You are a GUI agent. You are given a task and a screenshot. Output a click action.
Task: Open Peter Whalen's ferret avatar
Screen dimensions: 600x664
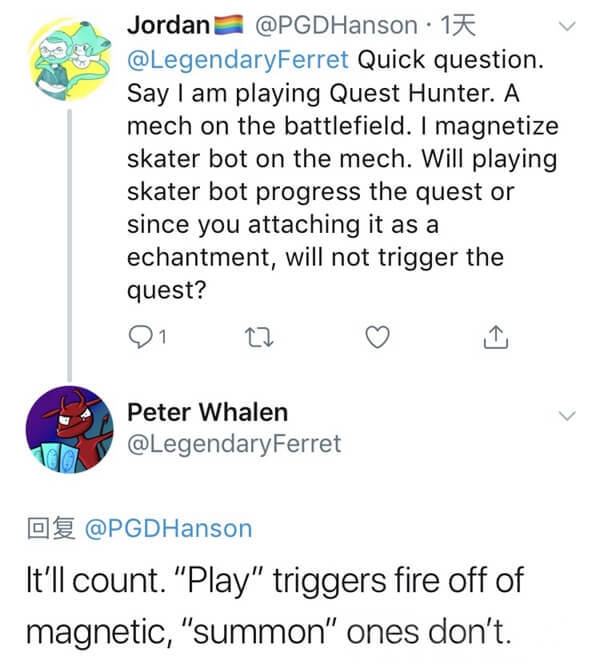pyautogui.click(x=67, y=430)
